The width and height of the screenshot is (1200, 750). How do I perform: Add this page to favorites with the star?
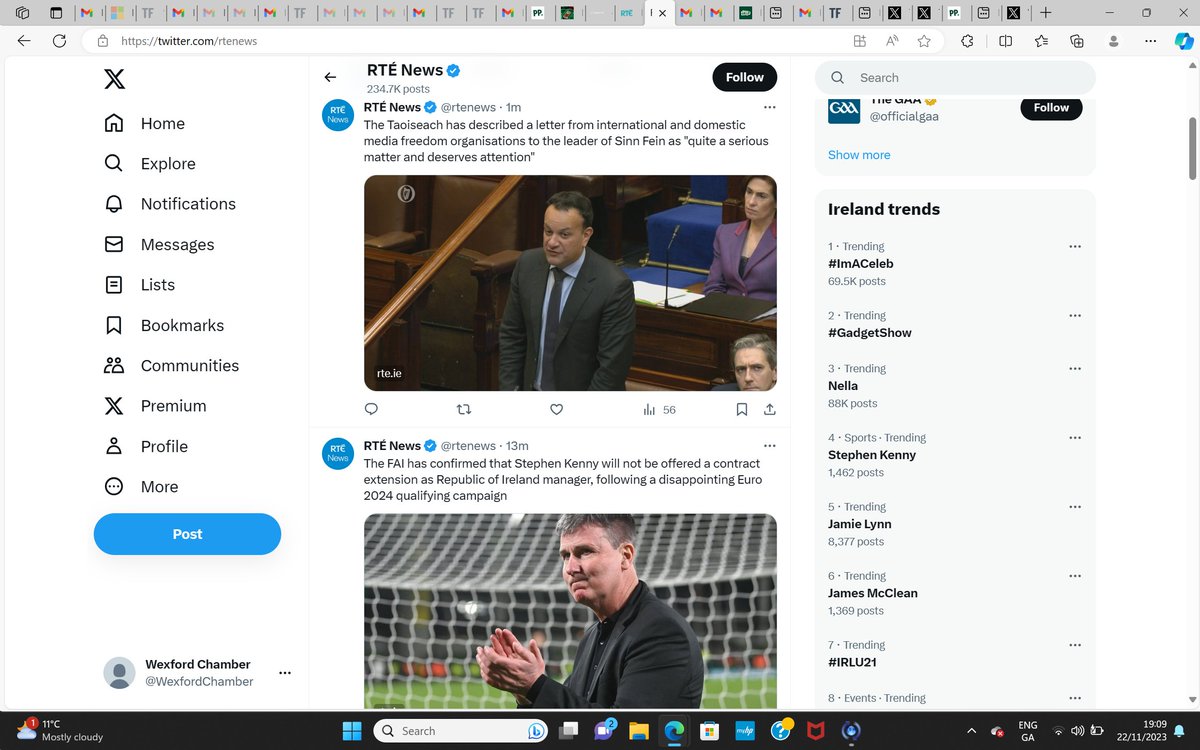point(924,41)
